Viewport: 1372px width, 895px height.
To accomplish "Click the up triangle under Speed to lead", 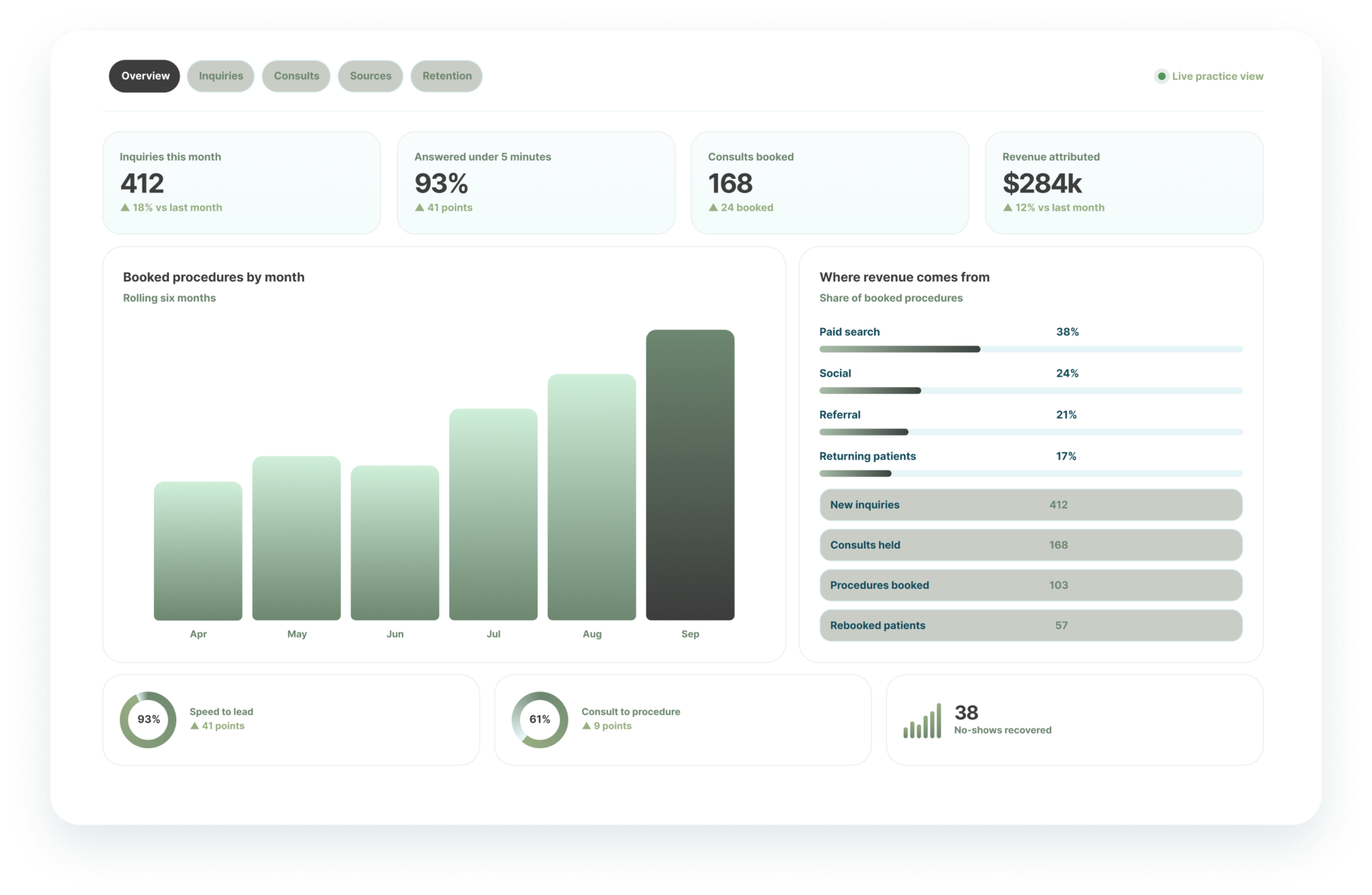I will [x=194, y=726].
